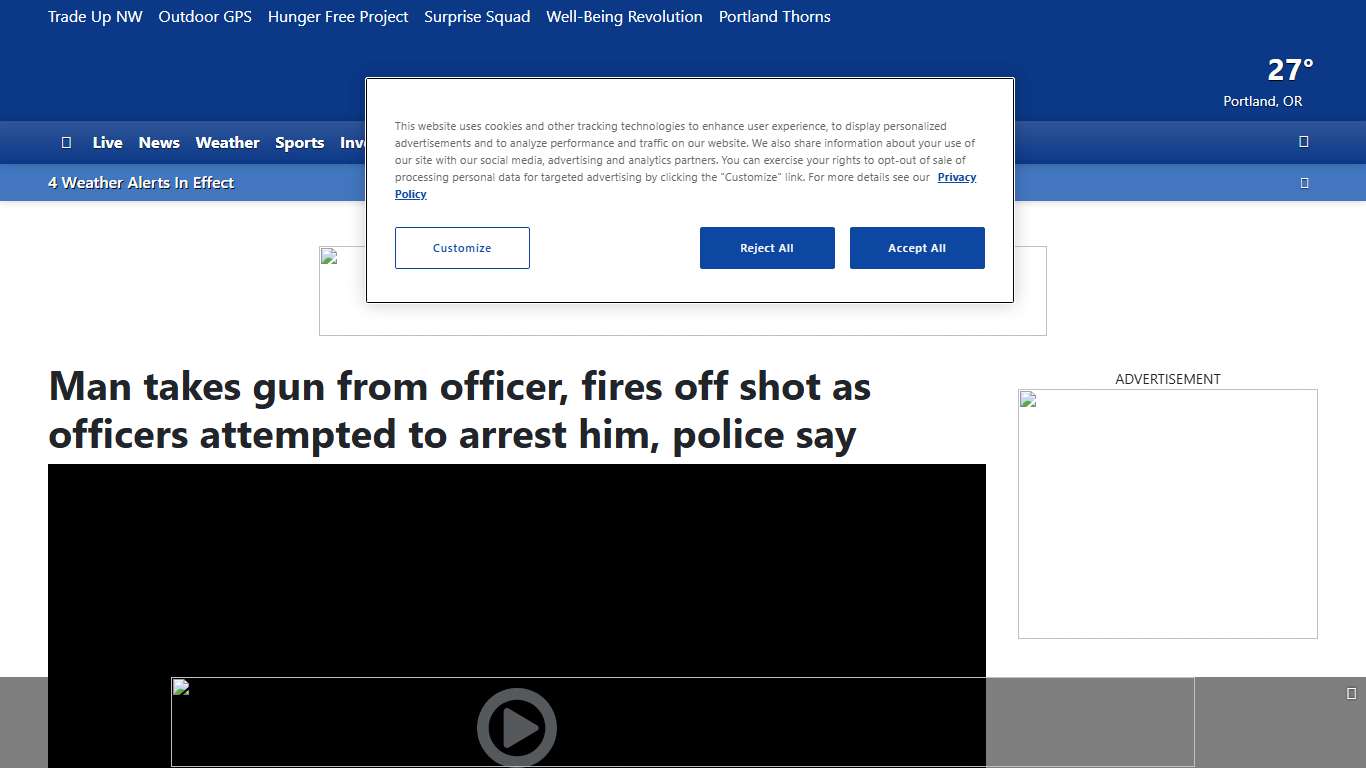Open the broken-image icon in the sidebar ad
The width and height of the screenshot is (1366, 768).
pos(1027,399)
